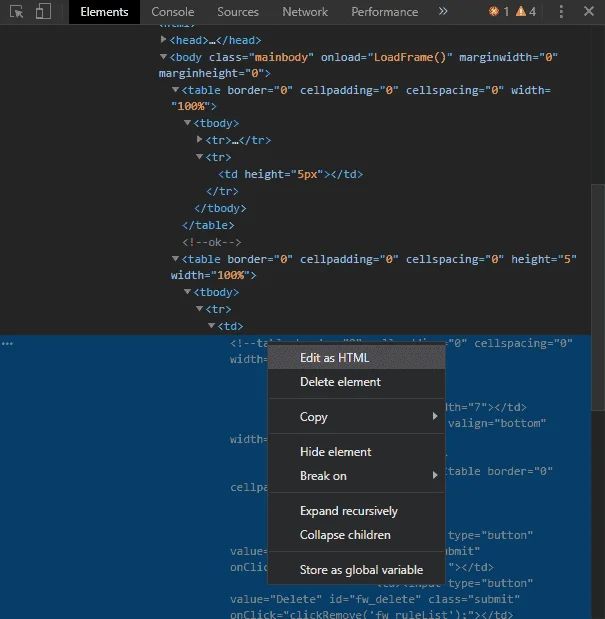Viewport: 605px width, 619px height.
Task: Choose Expand recursively
Action: 356,511
